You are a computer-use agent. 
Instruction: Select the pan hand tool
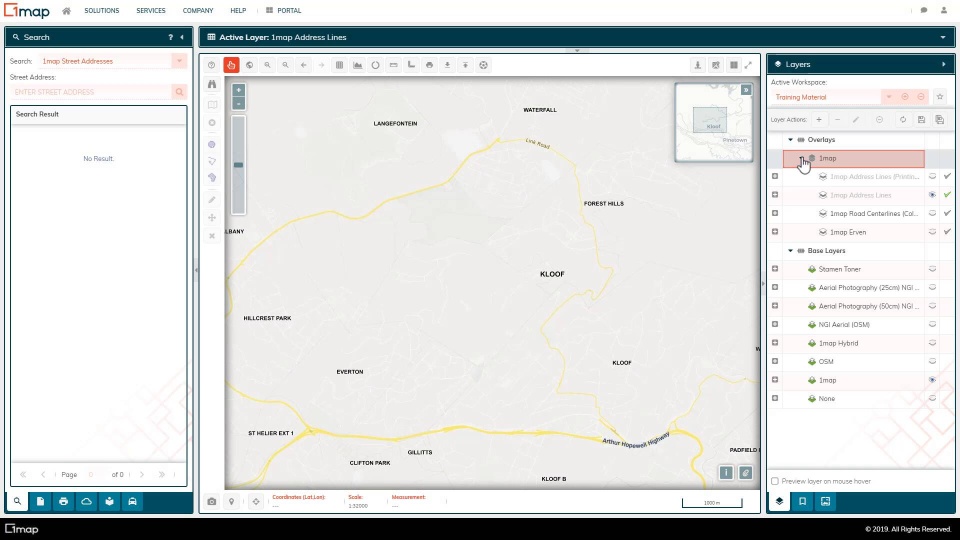[x=231, y=65]
